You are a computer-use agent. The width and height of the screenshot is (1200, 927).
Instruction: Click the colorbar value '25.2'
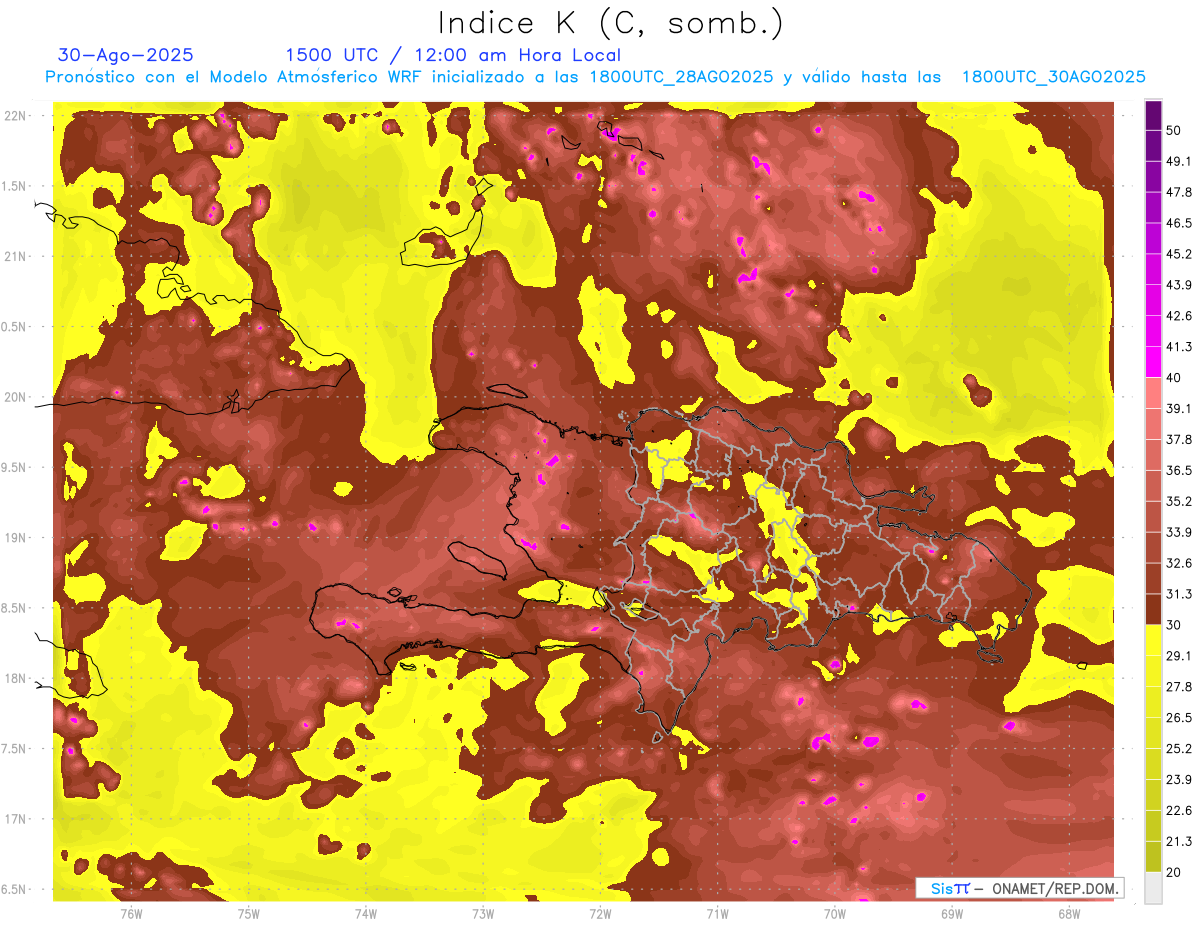coord(1179,749)
